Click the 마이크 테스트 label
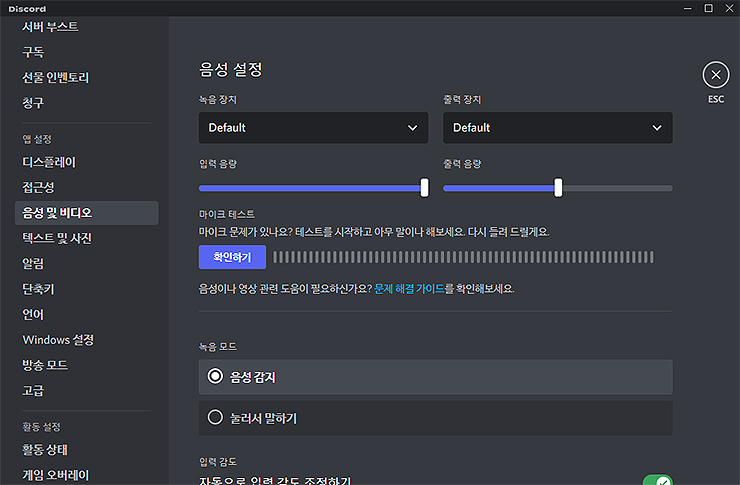The width and height of the screenshot is (740, 485). (227, 215)
